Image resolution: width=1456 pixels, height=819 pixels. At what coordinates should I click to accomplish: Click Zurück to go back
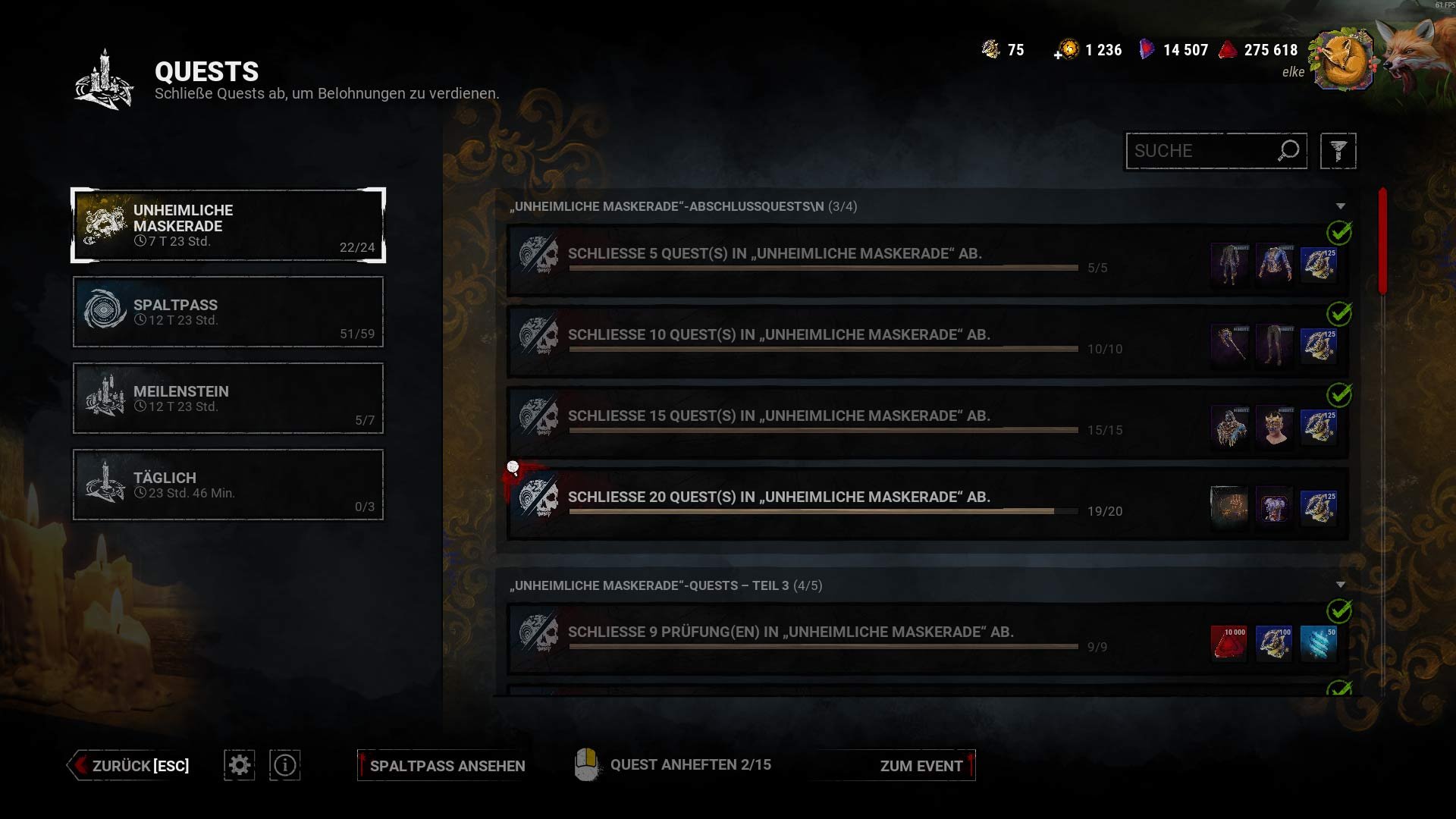coord(129,766)
